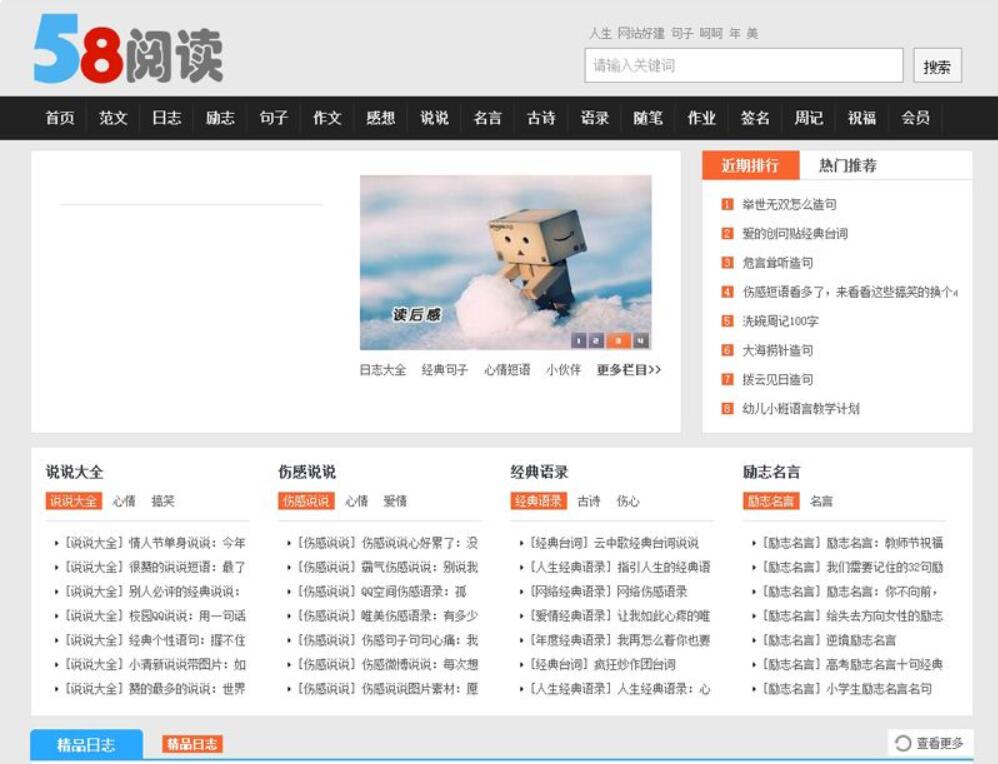Expand the 古诗 filter under 经典语录
The width and height of the screenshot is (998, 764).
pos(589,501)
